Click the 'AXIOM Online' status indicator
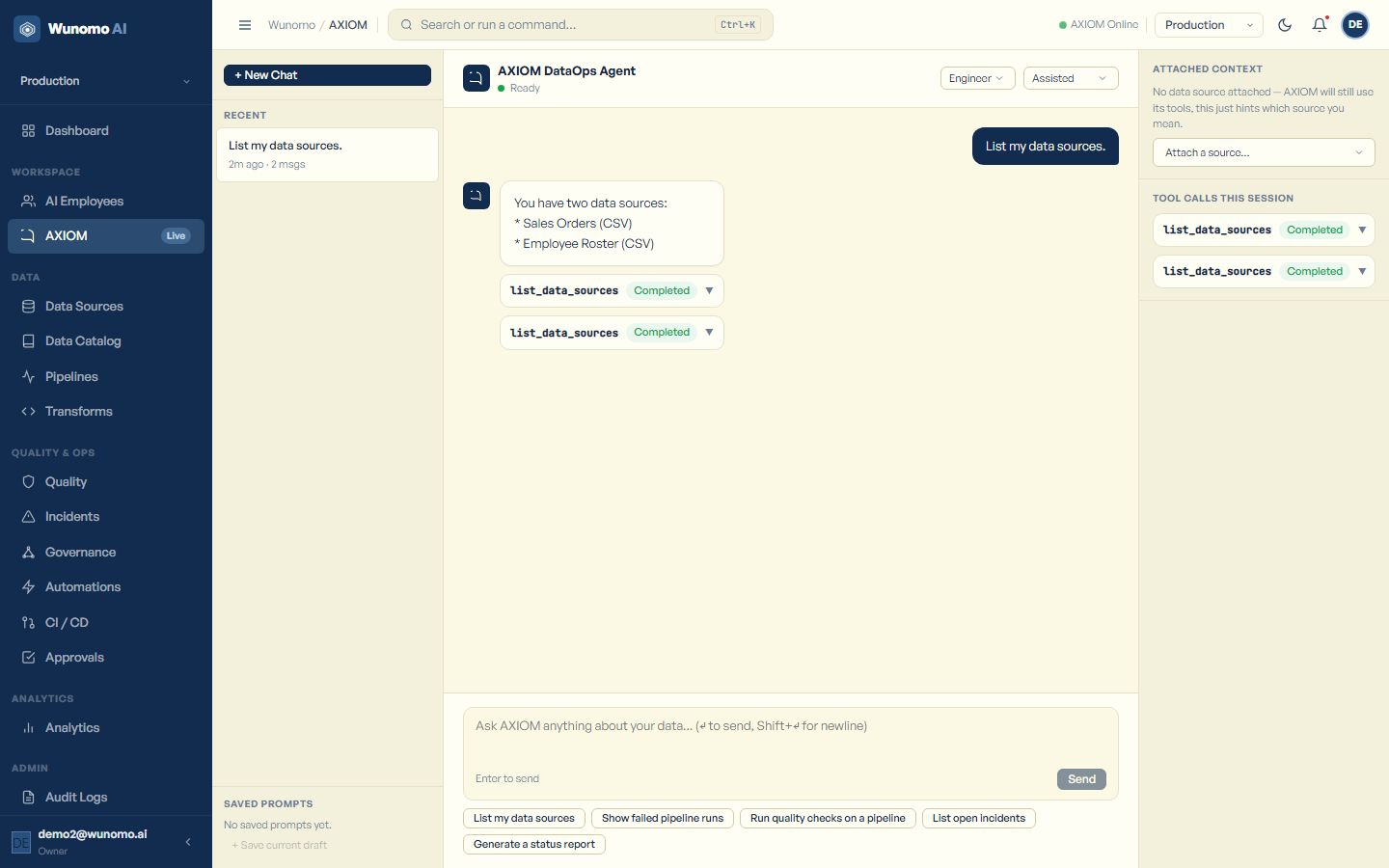This screenshot has width=1389, height=868. tap(1099, 25)
